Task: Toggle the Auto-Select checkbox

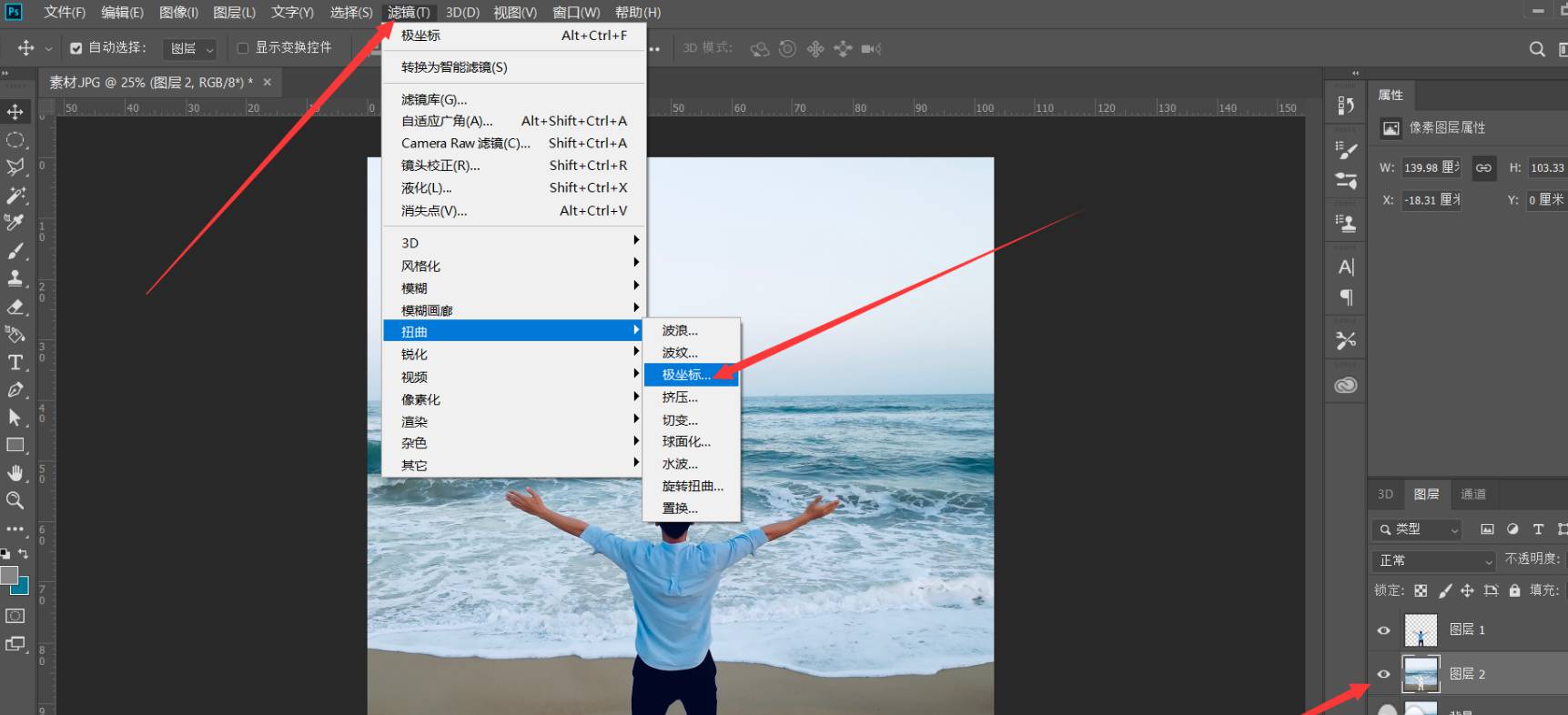Action: click(x=76, y=48)
